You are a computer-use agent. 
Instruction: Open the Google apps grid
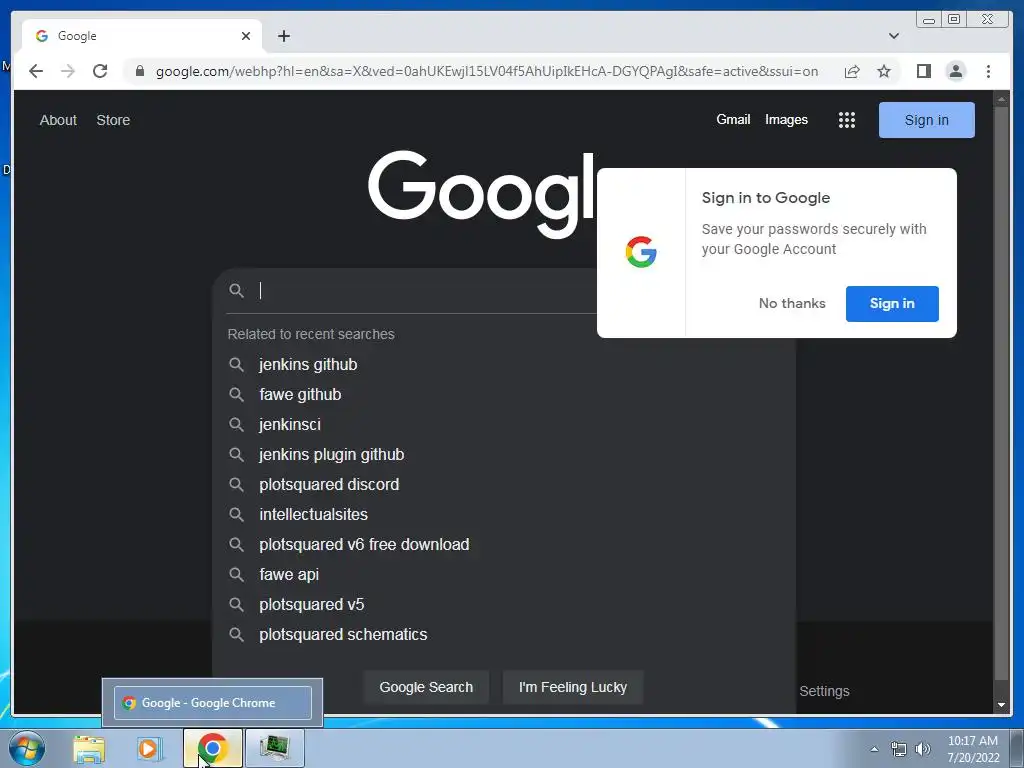coord(846,120)
